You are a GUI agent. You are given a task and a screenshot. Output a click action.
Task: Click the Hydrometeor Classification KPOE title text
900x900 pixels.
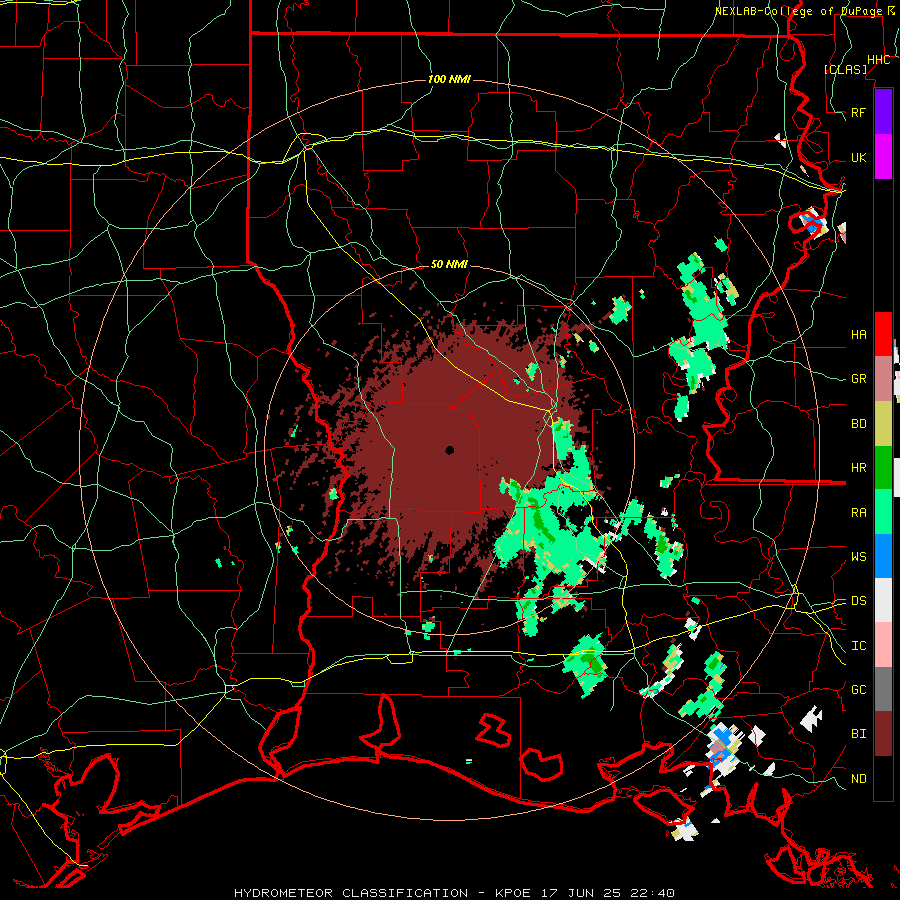pos(454,893)
